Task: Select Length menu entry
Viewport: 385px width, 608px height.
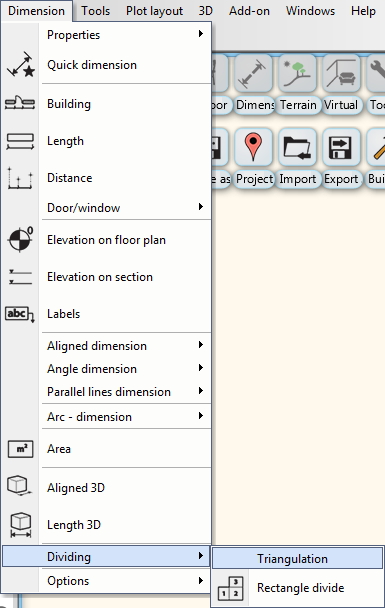Action: 107,141
